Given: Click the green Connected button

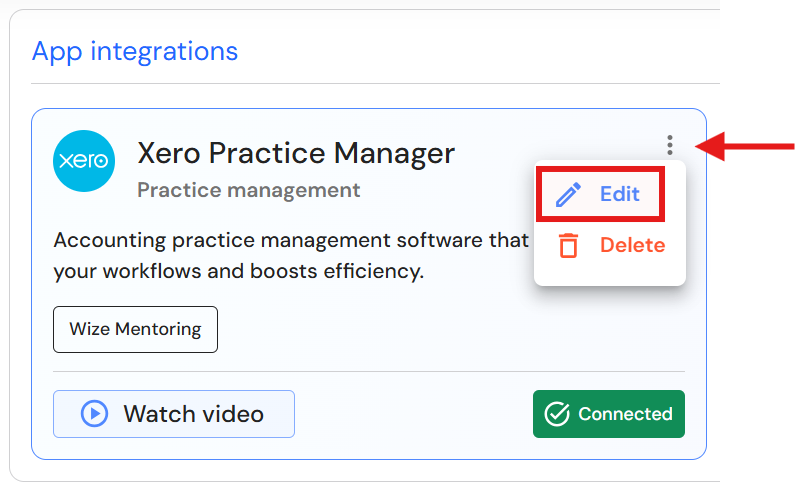Looking at the screenshot, I should point(608,414).
